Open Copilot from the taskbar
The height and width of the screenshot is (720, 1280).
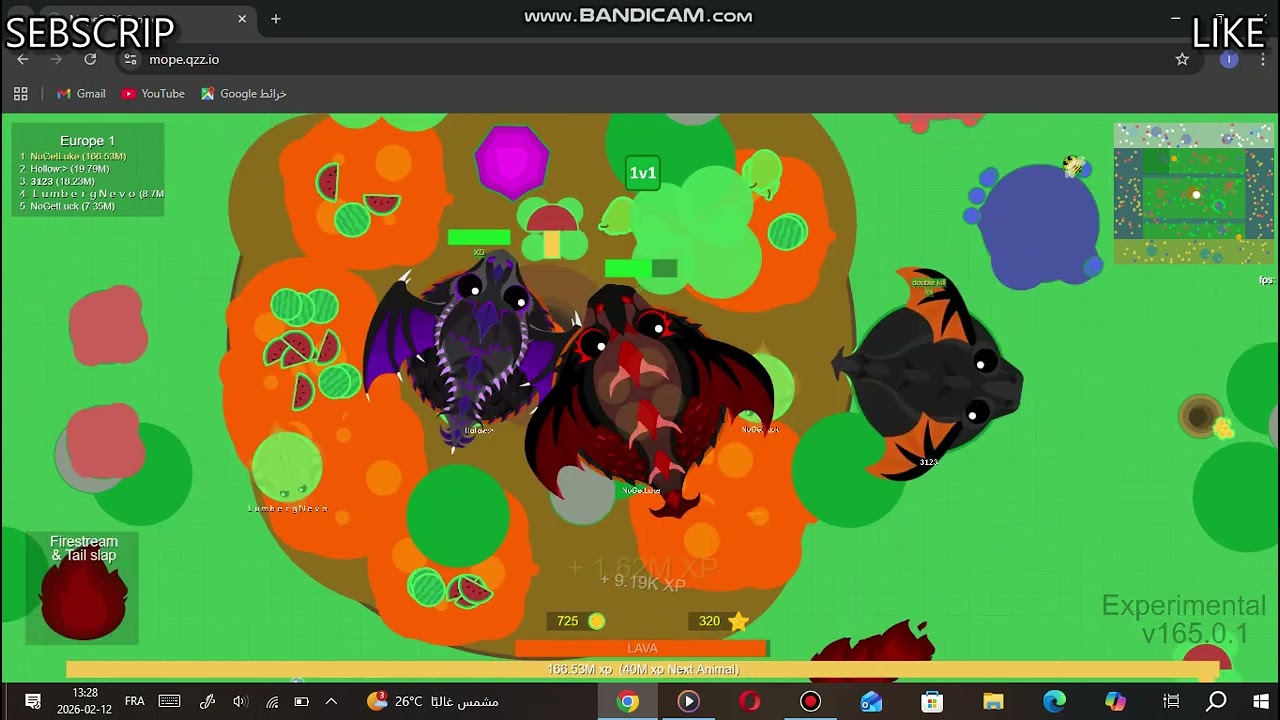(x=1115, y=702)
